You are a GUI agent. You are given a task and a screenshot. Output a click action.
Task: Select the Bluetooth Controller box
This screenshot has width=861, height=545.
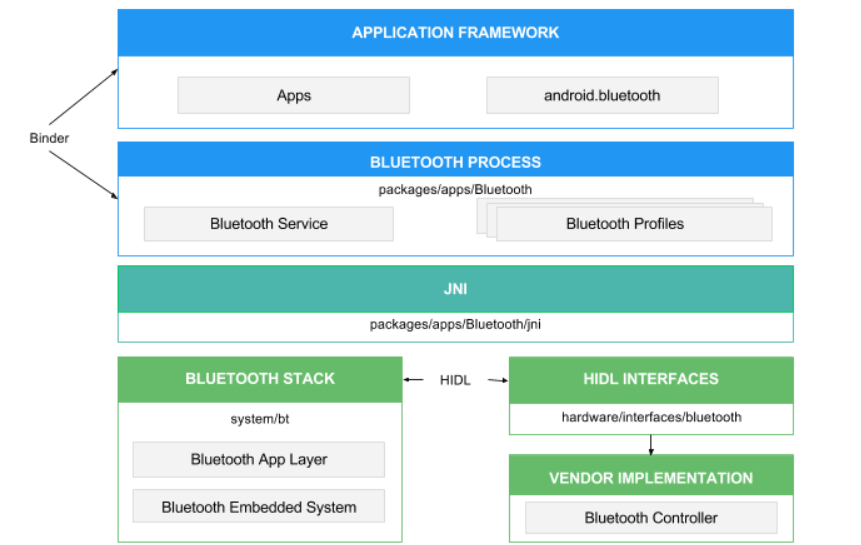651,518
